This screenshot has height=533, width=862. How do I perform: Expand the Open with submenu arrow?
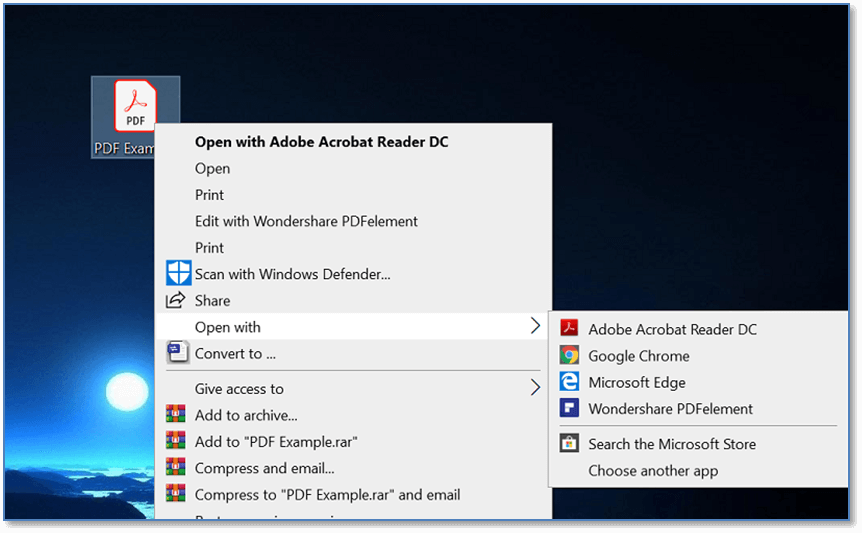[x=535, y=326]
